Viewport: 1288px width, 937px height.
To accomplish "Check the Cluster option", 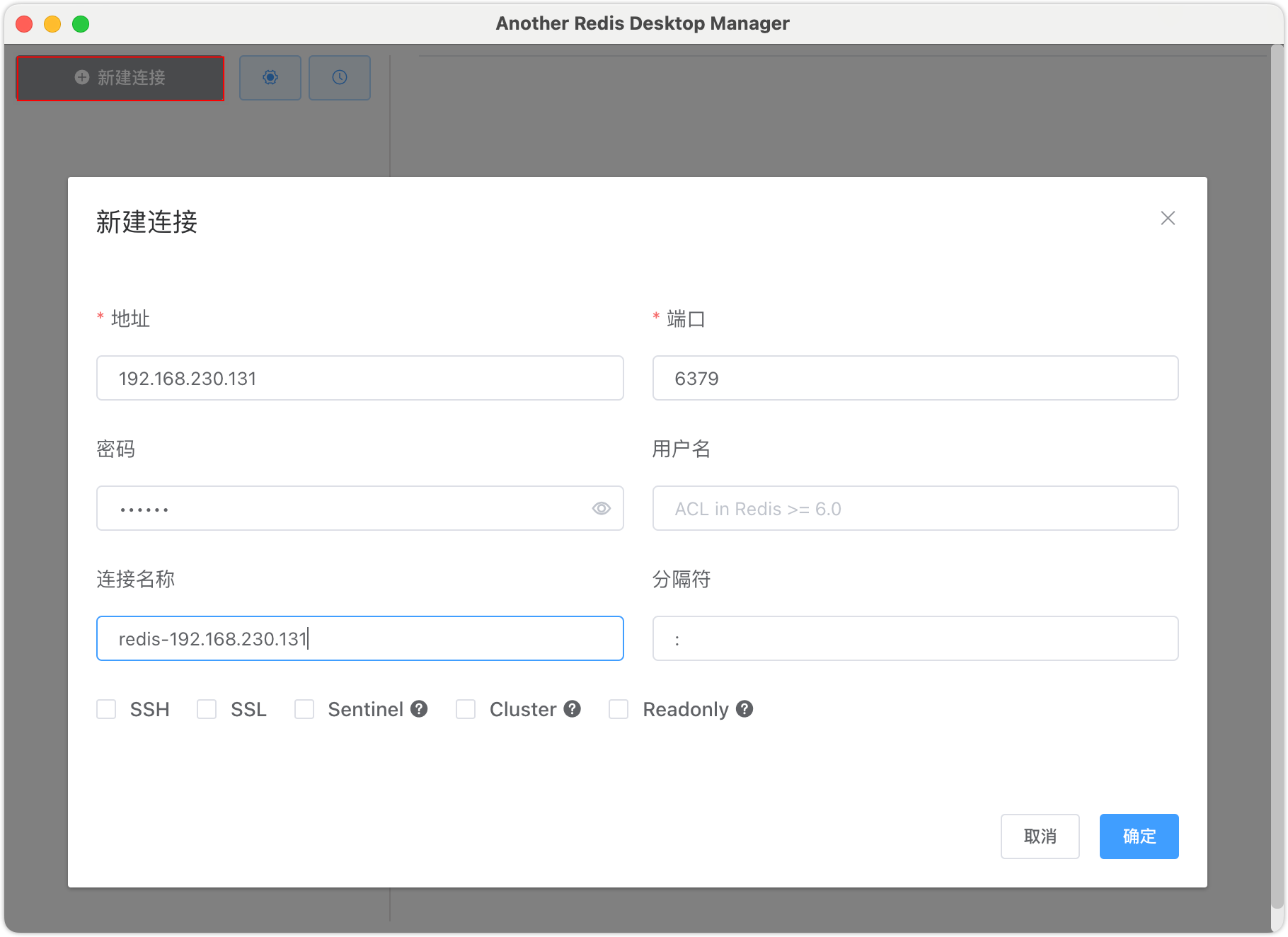I will coord(466,709).
